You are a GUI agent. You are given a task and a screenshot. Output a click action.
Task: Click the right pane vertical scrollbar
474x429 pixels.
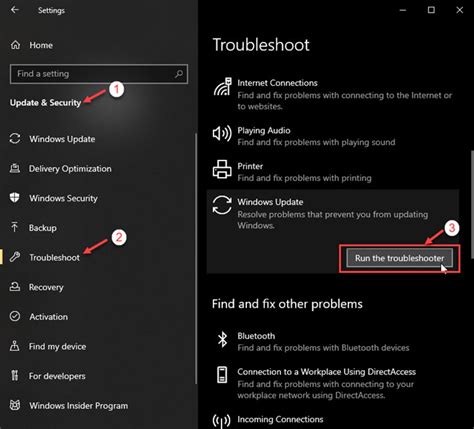tap(472, 204)
